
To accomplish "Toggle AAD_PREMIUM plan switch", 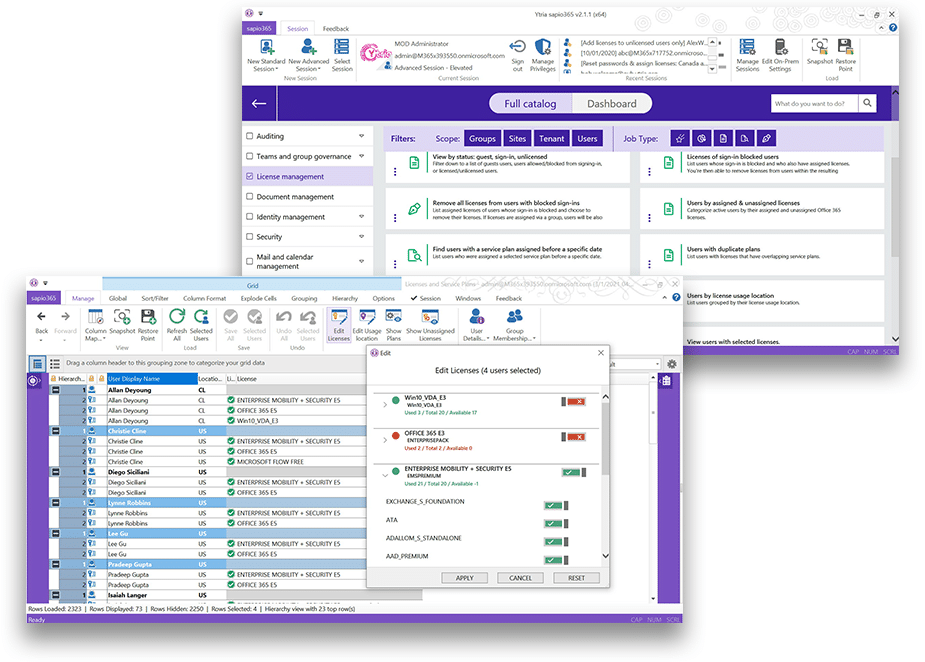I will (556, 560).
